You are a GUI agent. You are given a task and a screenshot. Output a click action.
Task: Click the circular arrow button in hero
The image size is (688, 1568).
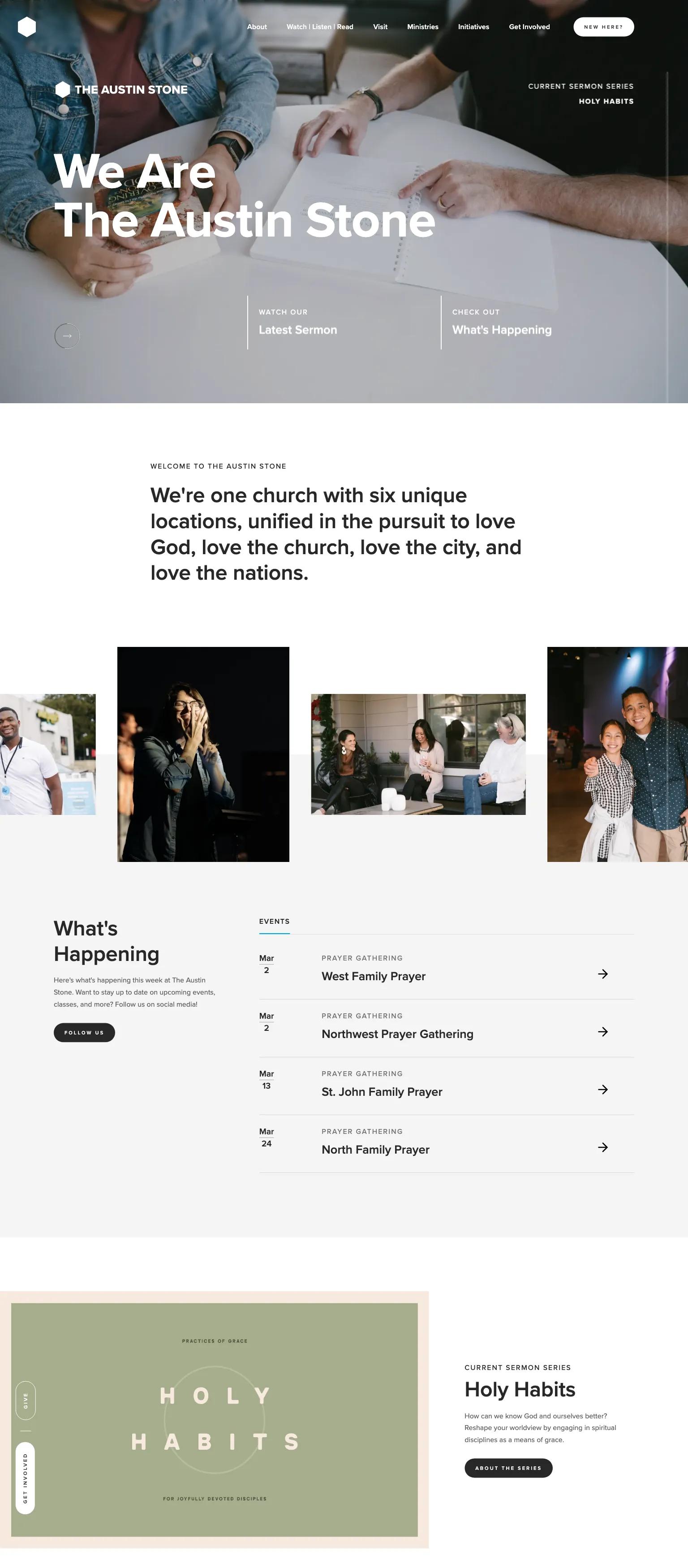pos(67,336)
